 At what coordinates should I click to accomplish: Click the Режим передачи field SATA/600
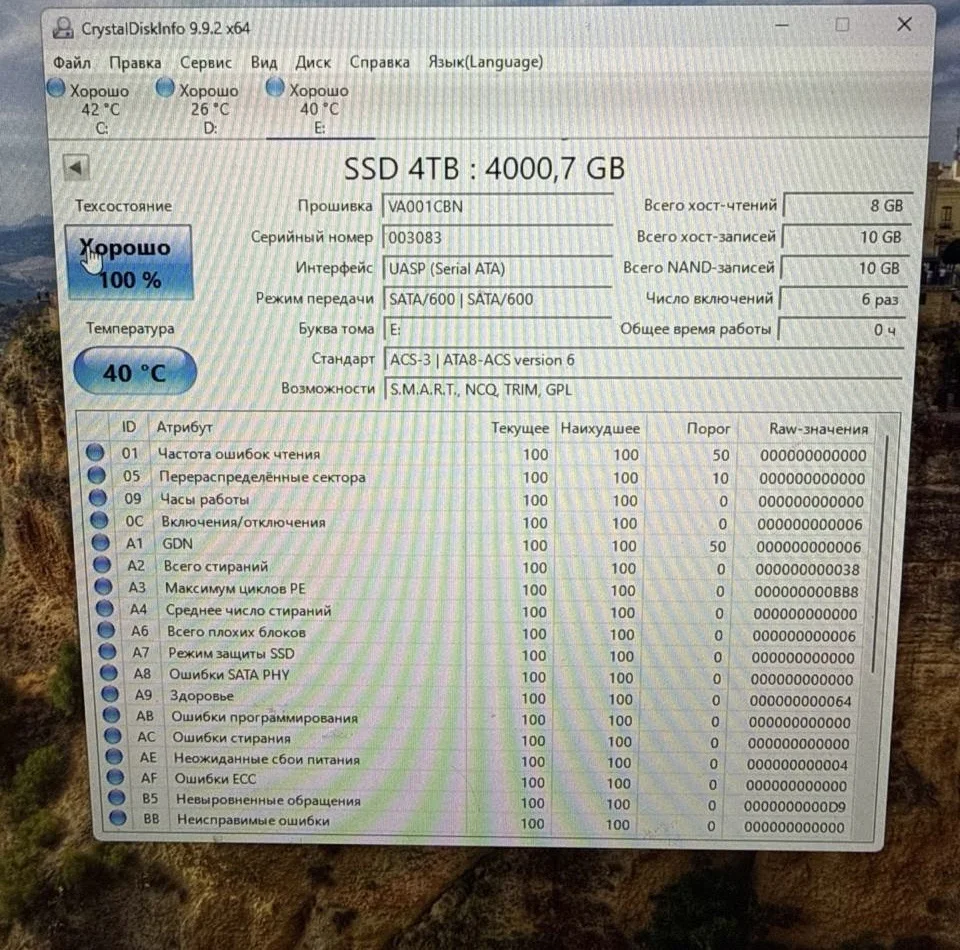tap(497, 299)
